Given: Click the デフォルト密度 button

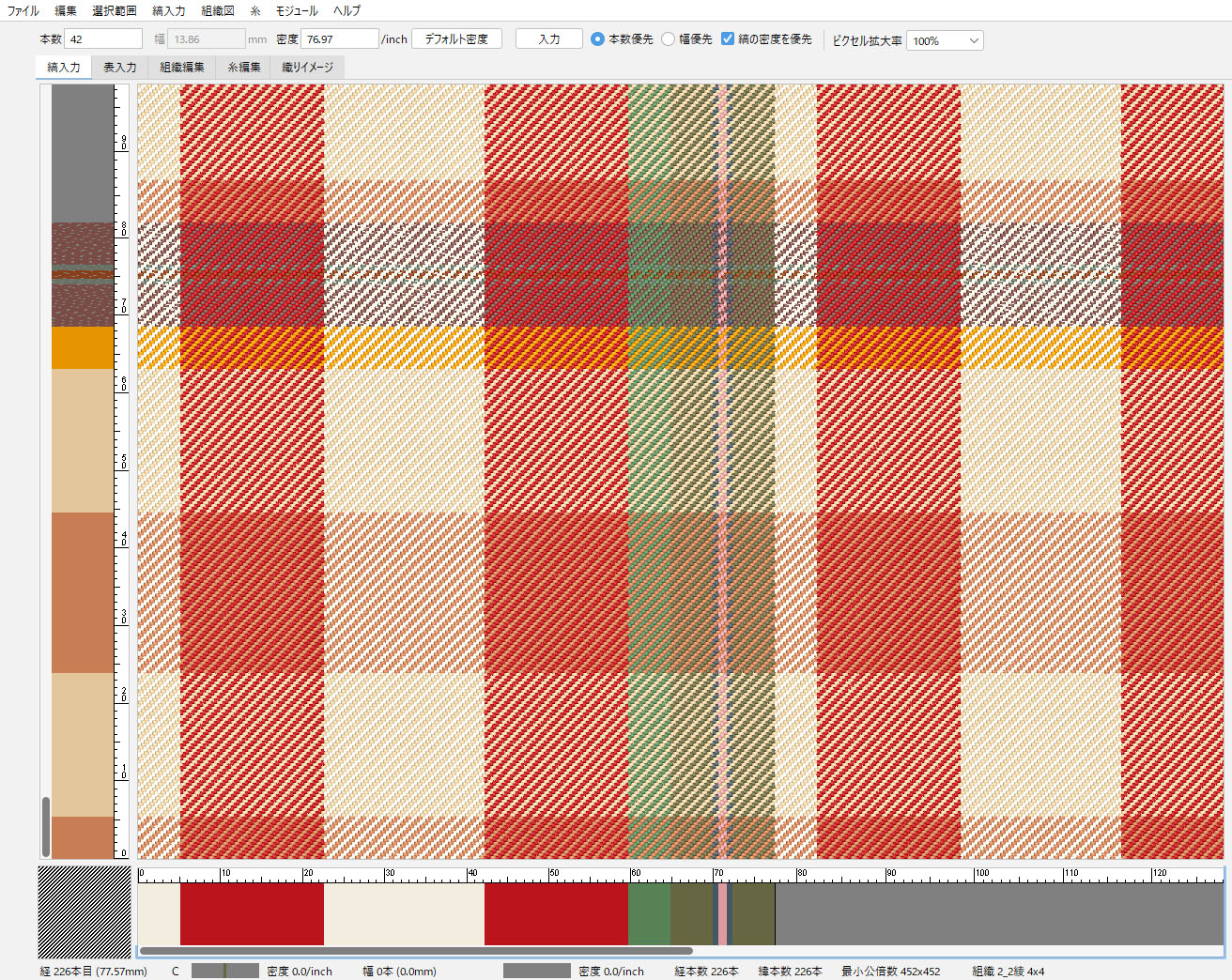Looking at the screenshot, I should tap(456, 39).
